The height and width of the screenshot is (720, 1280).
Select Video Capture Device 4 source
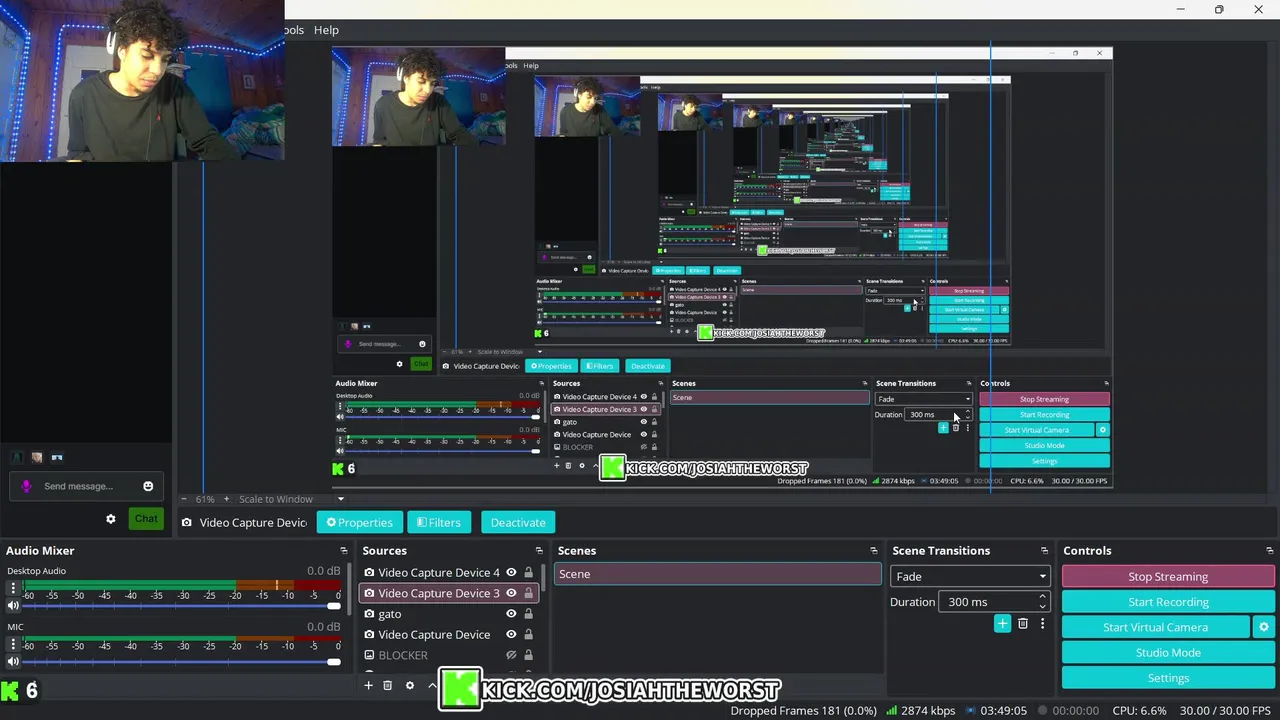coord(439,573)
